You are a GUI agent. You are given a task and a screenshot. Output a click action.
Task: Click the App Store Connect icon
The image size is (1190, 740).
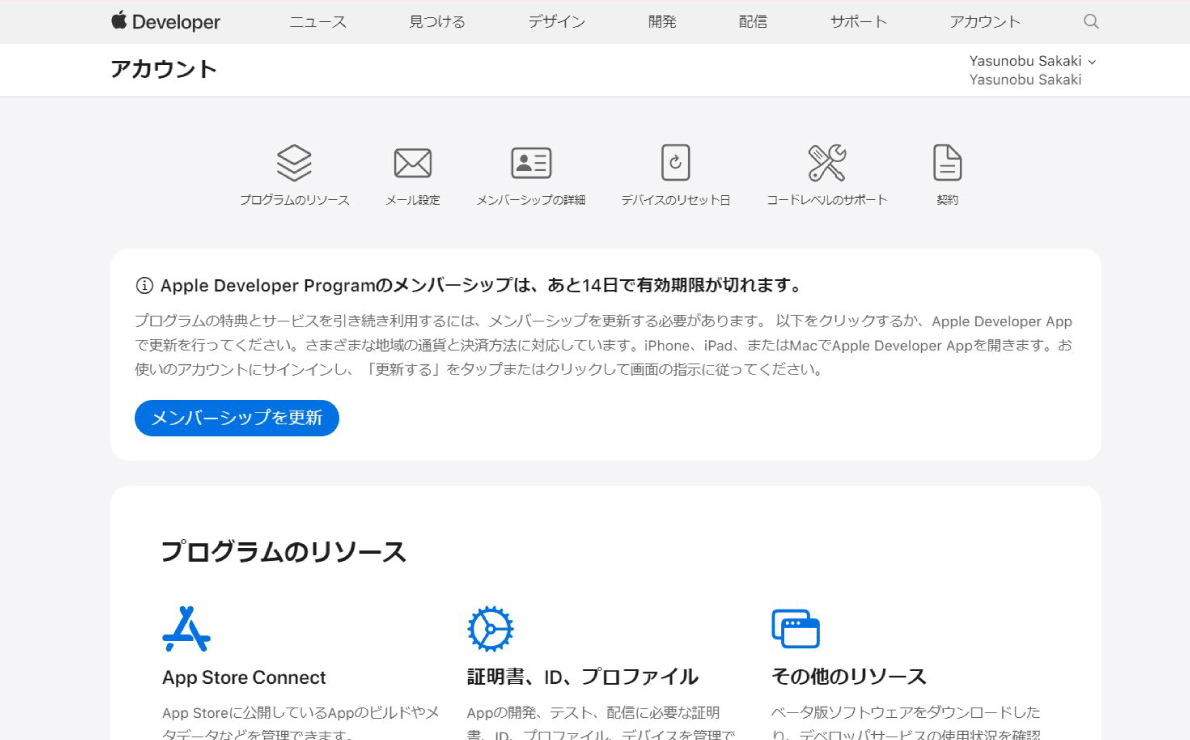click(186, 629)
